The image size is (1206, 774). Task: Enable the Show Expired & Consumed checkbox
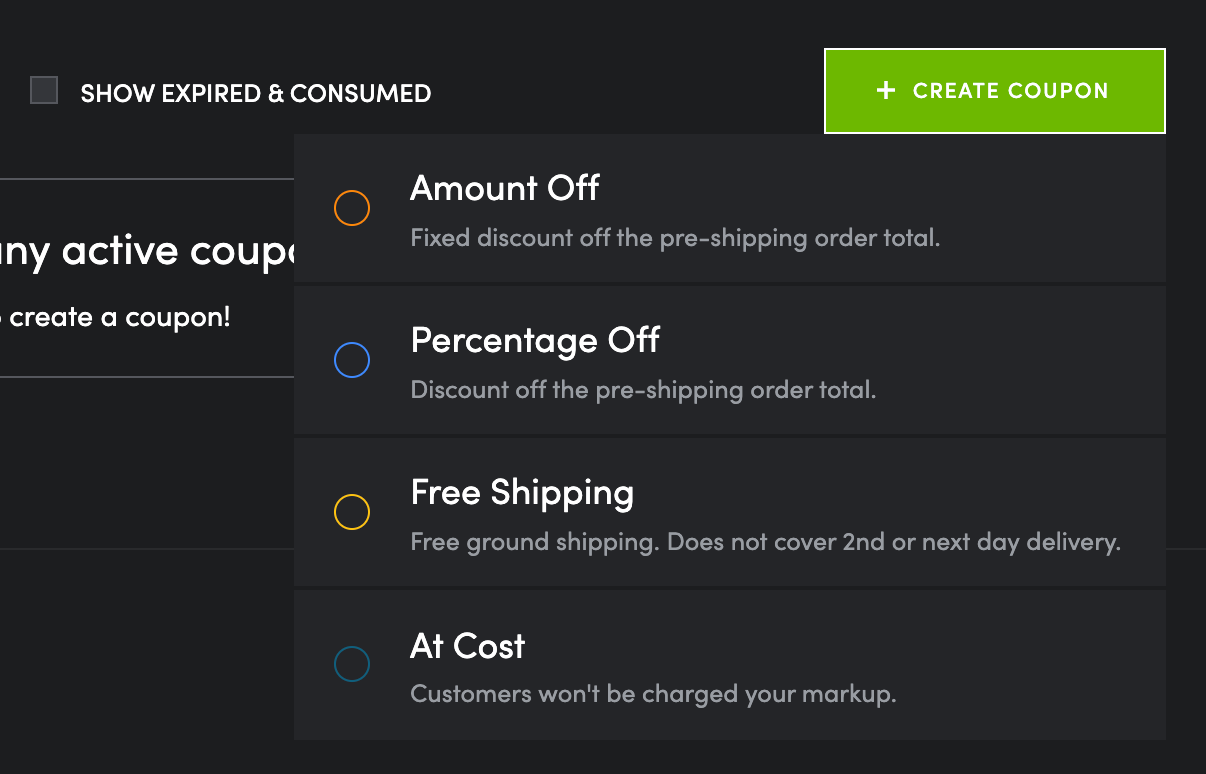pos(44,91)
